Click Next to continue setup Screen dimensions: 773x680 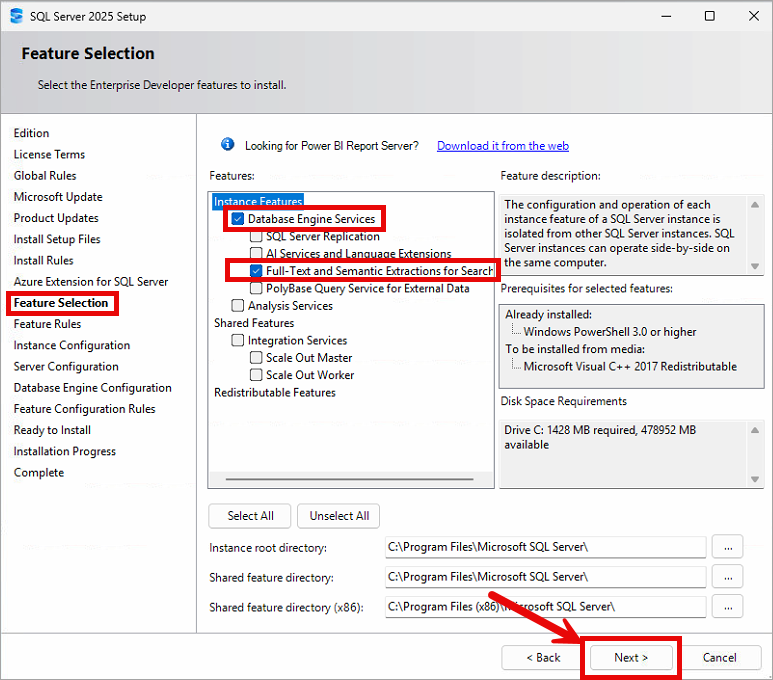pyautogui.click(x=631, y=657)
